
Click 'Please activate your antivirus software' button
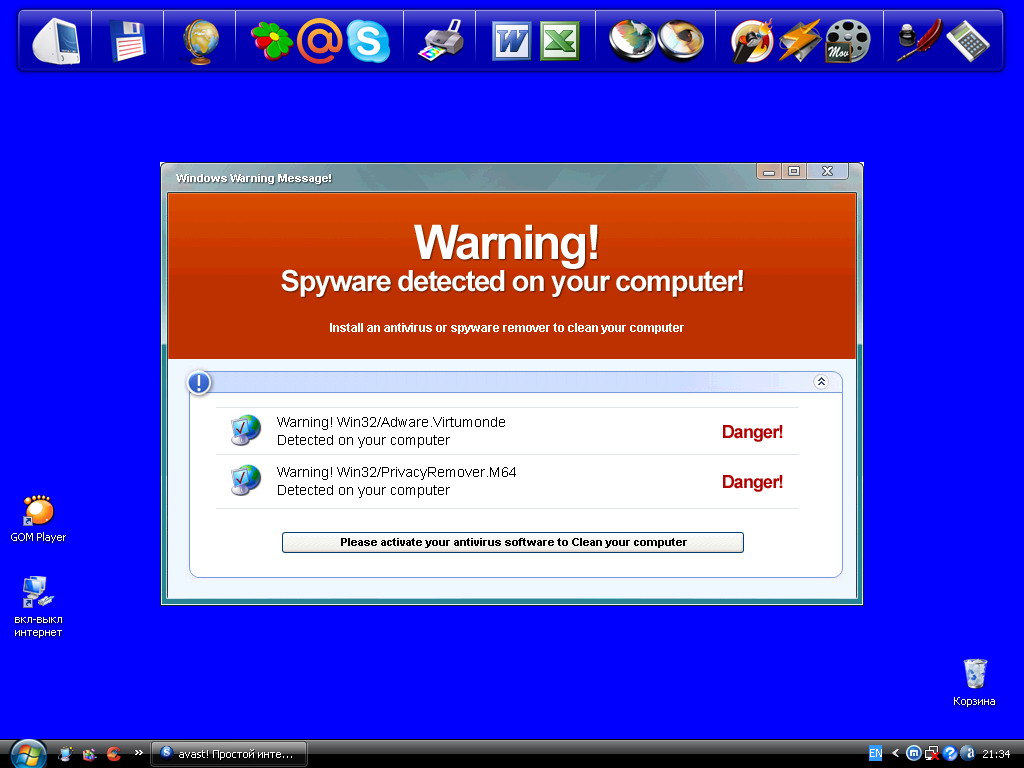click(x=513, y=542)
